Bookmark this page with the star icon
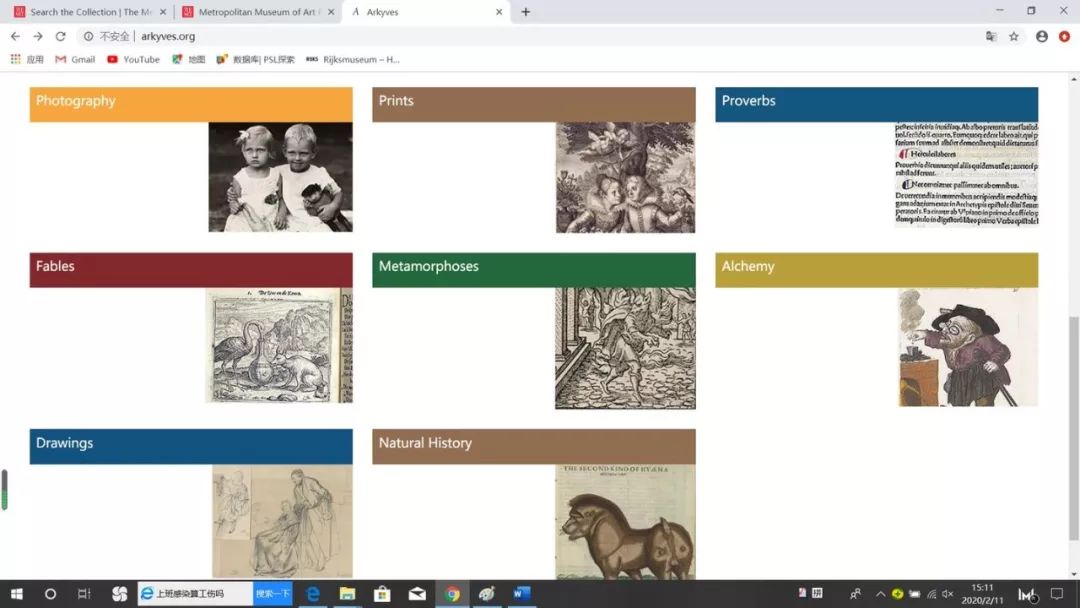The height and width of the screenshot is (608, 1080). [x=1014, y=36]
